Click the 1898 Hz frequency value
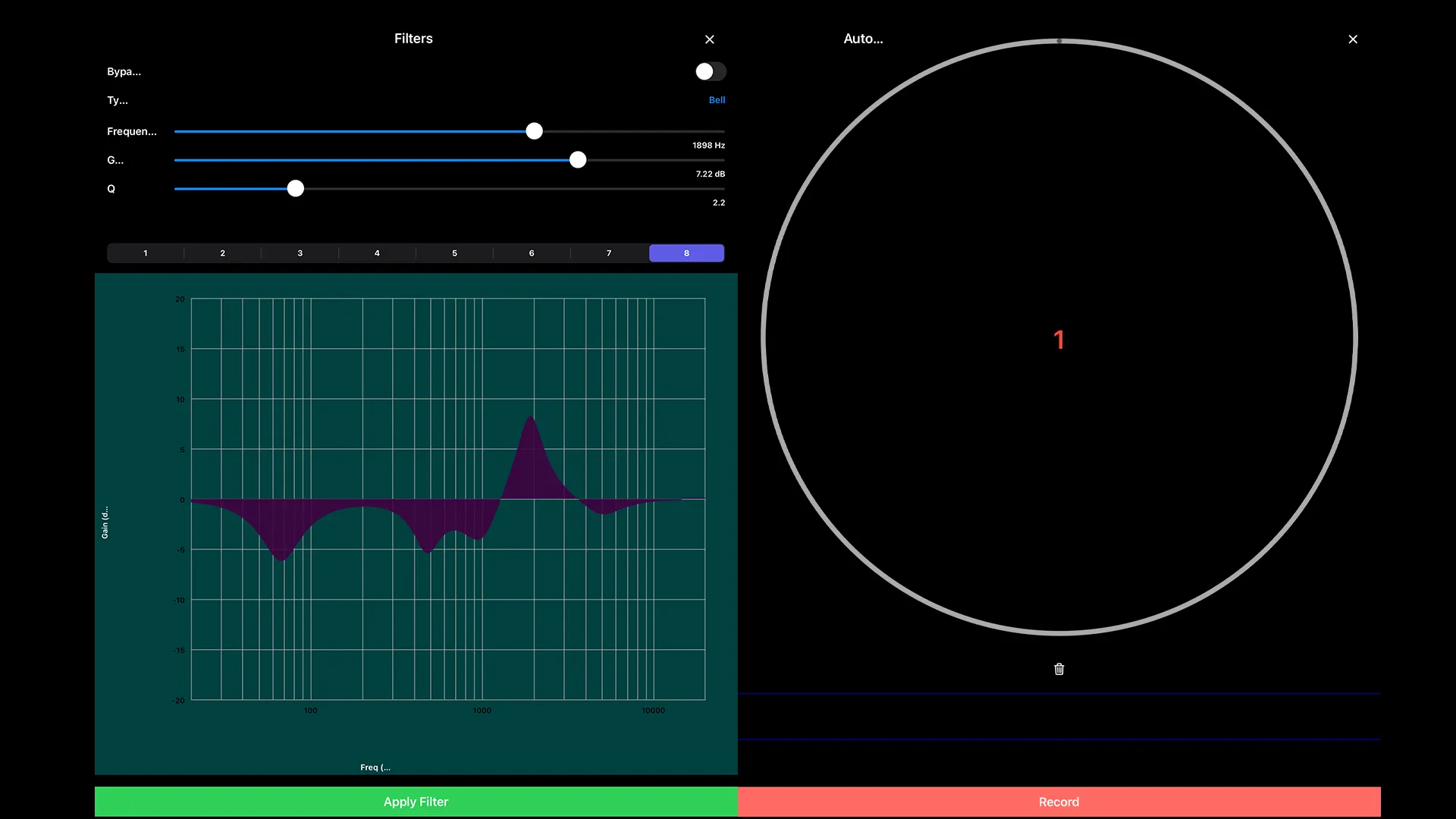The width and height of the screenshot is (1456, 819). pyautogui.click(x=708, y=146)
